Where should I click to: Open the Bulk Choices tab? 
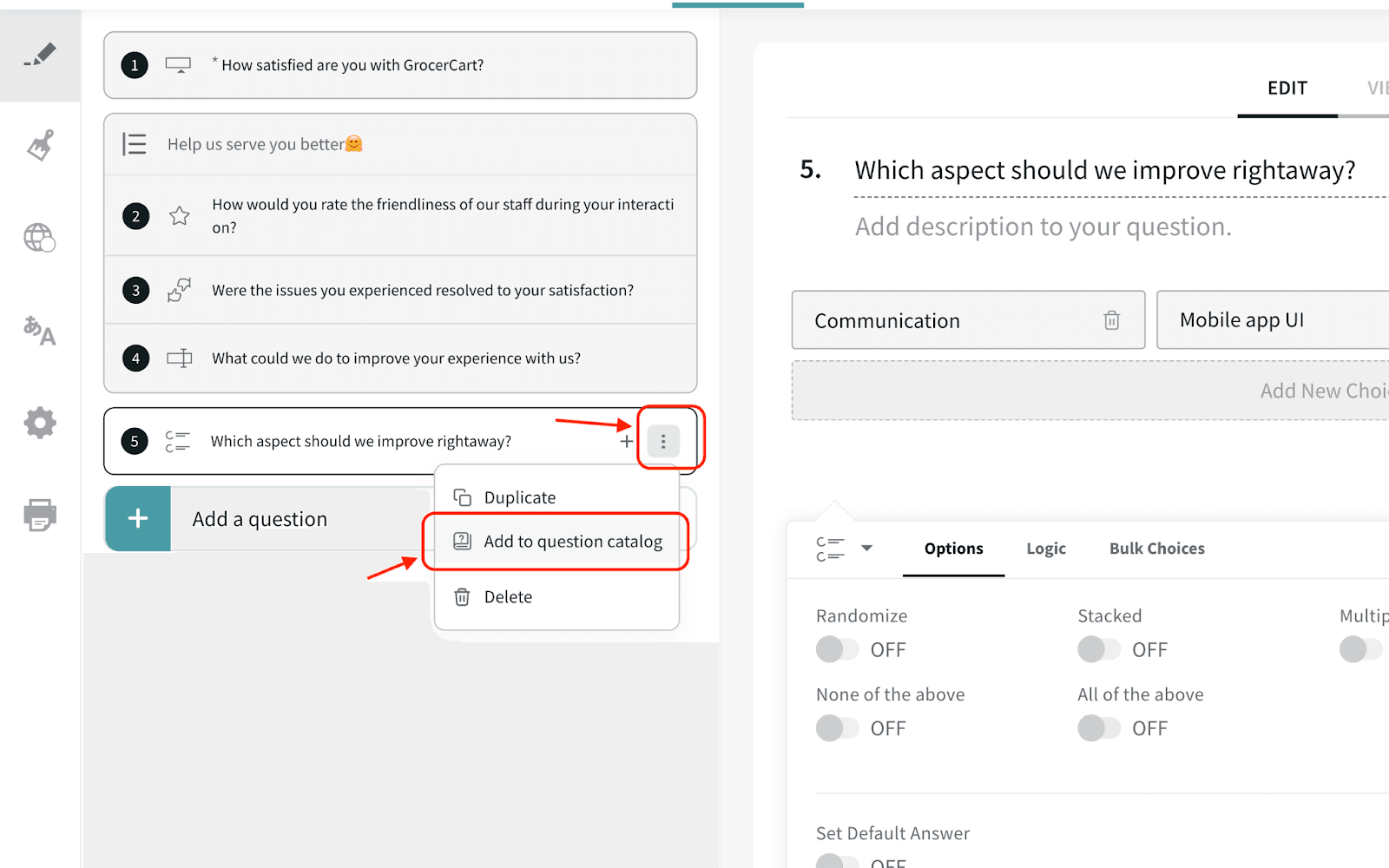tap(1156, 549)
